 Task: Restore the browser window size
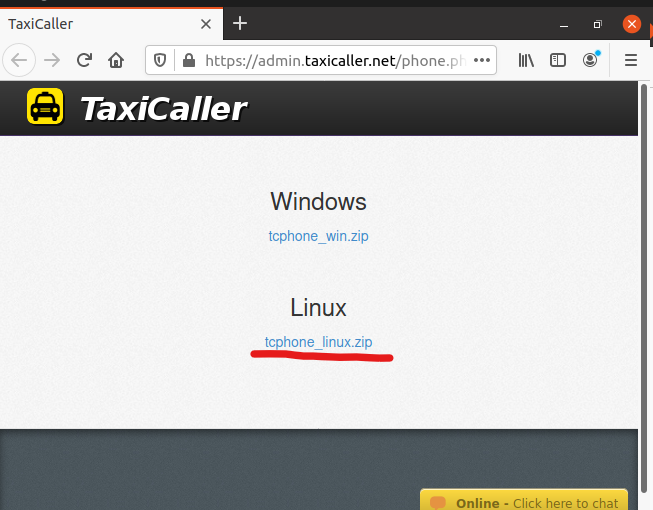coord(598,25)
